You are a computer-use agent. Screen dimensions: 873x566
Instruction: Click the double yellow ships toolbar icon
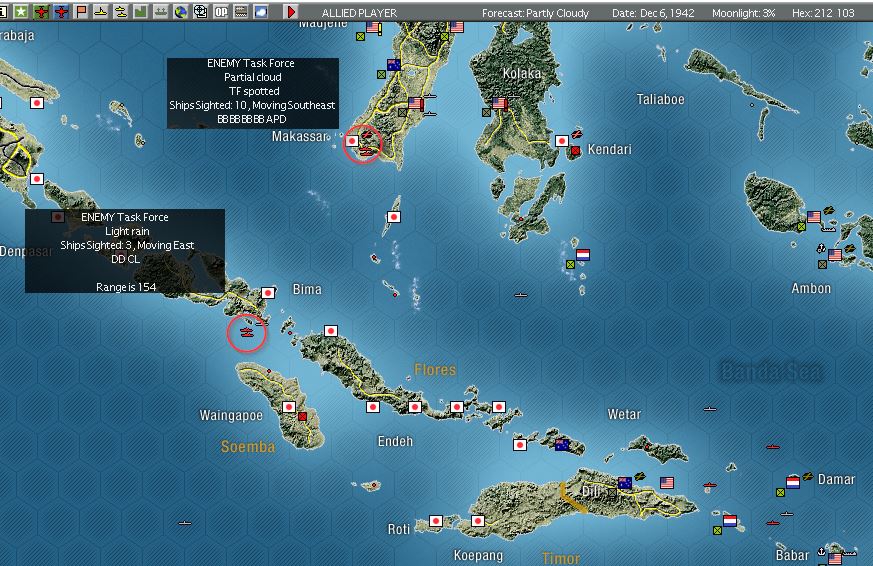pos(121,11)
